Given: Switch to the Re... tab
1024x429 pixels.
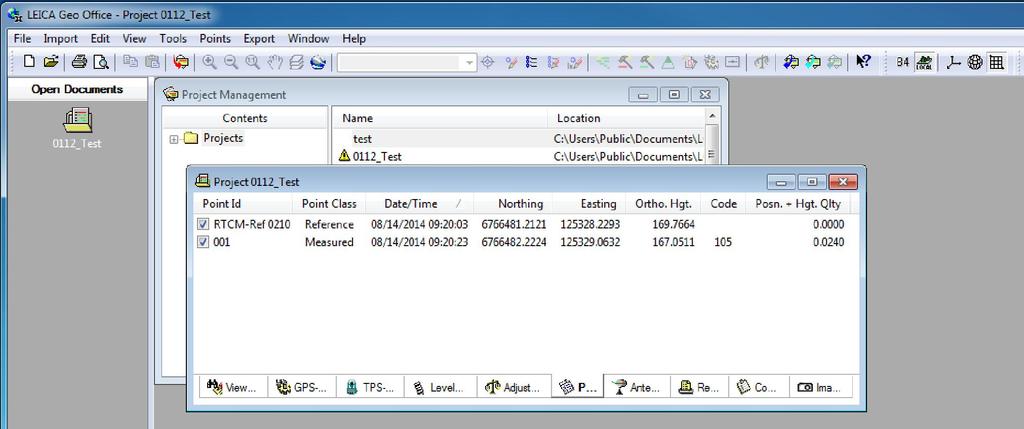Looking at the screenshot, I should [x=699, y=387].
